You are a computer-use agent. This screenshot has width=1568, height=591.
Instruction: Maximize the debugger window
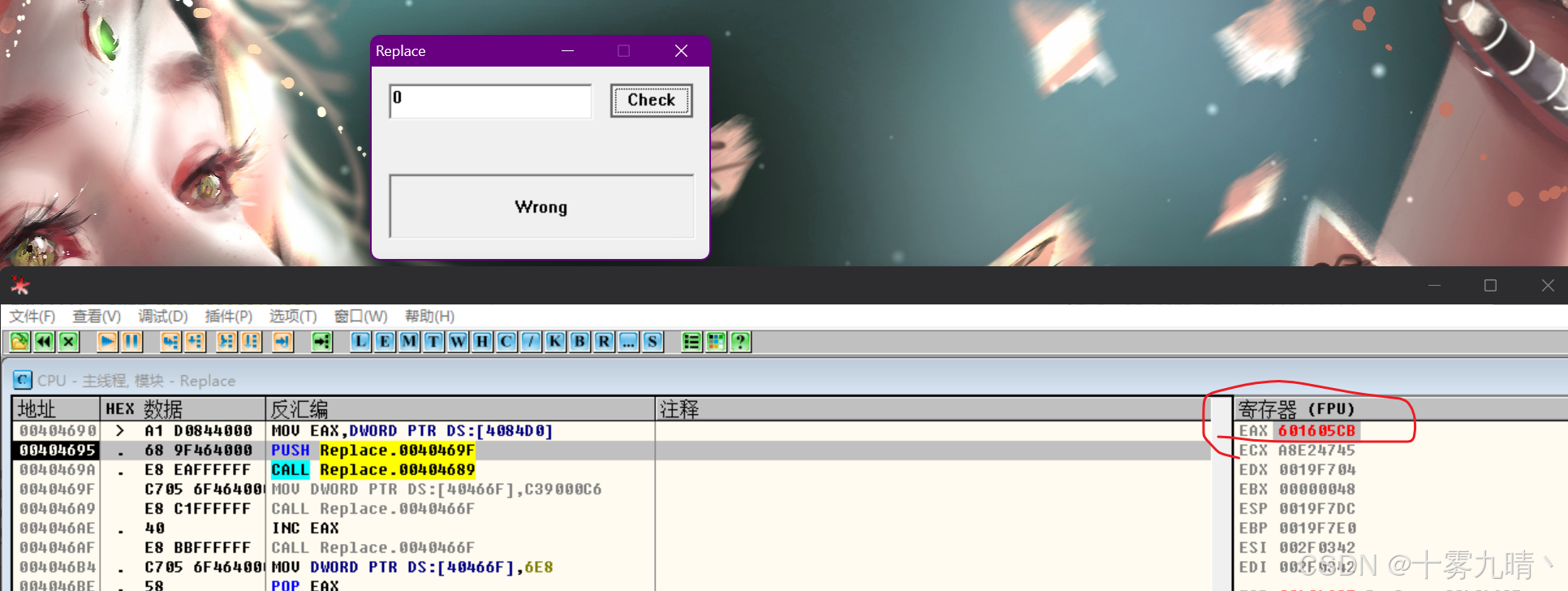(1490, 286)
